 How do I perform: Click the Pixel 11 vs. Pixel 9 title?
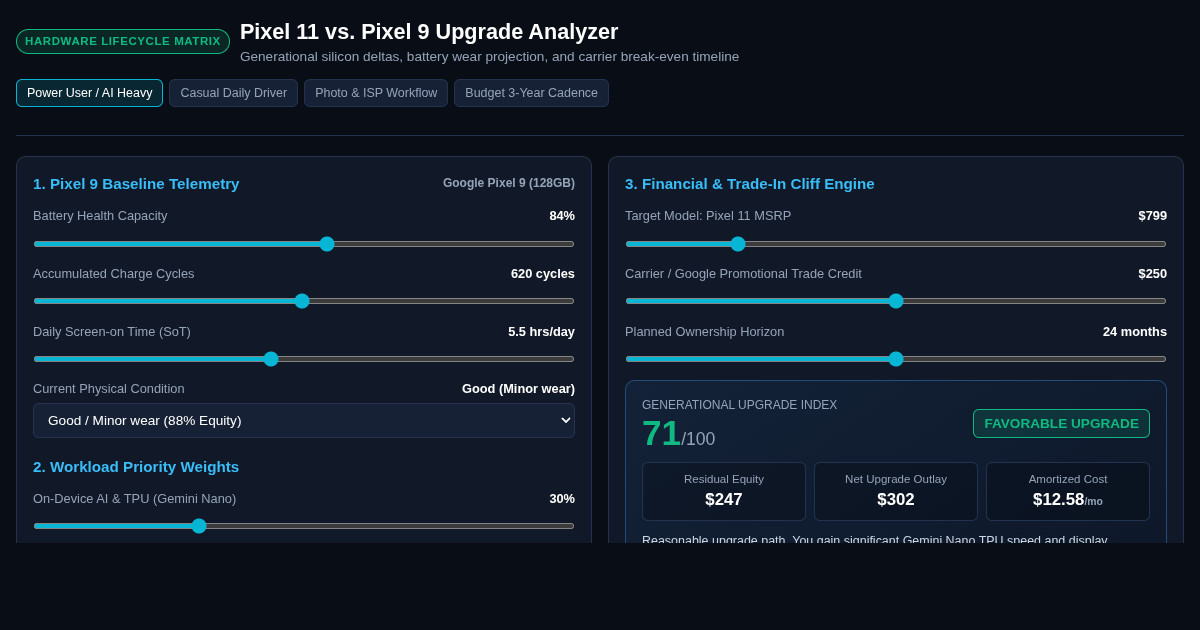pos(429,32)
